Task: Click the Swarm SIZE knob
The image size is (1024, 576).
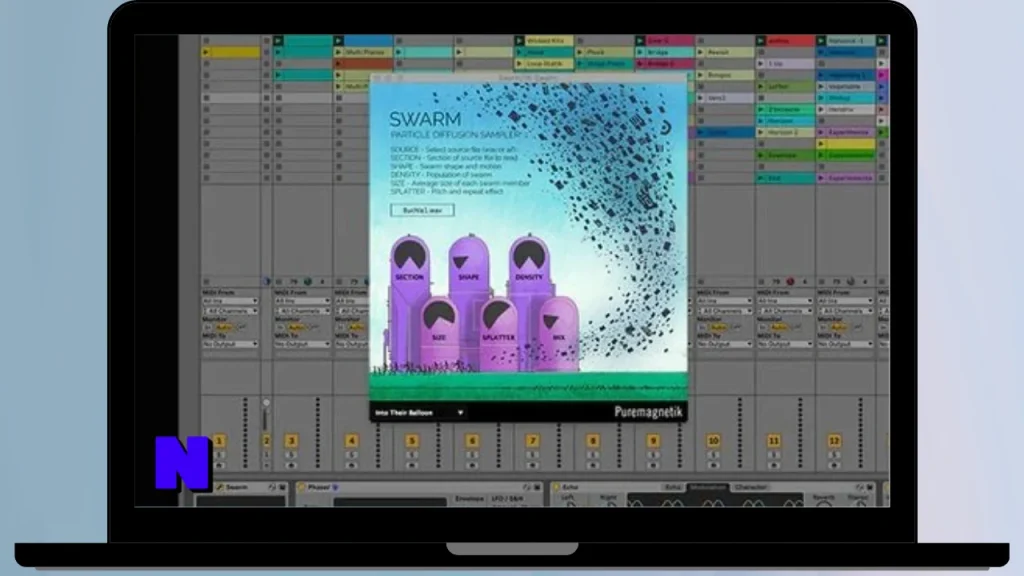Action: point(439,316)
